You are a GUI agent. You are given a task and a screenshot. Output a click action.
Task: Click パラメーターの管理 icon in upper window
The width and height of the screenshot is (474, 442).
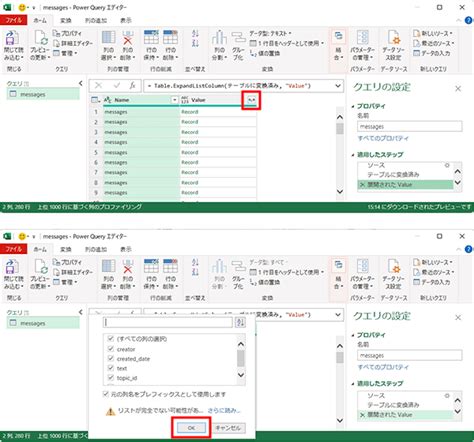pos(362,37)
